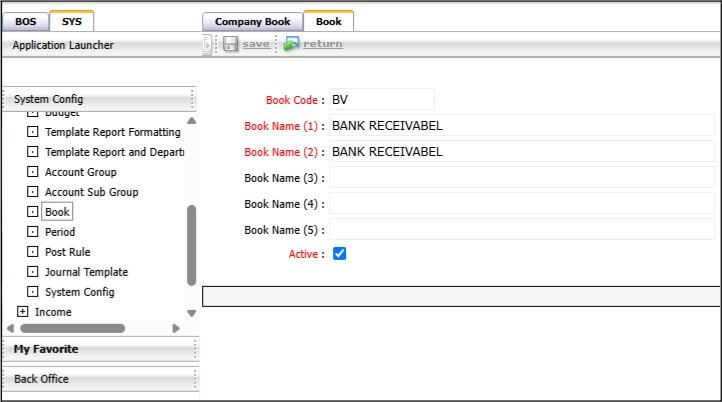Click the Book Code input field
722x402 pixels.
coord(381,99)
